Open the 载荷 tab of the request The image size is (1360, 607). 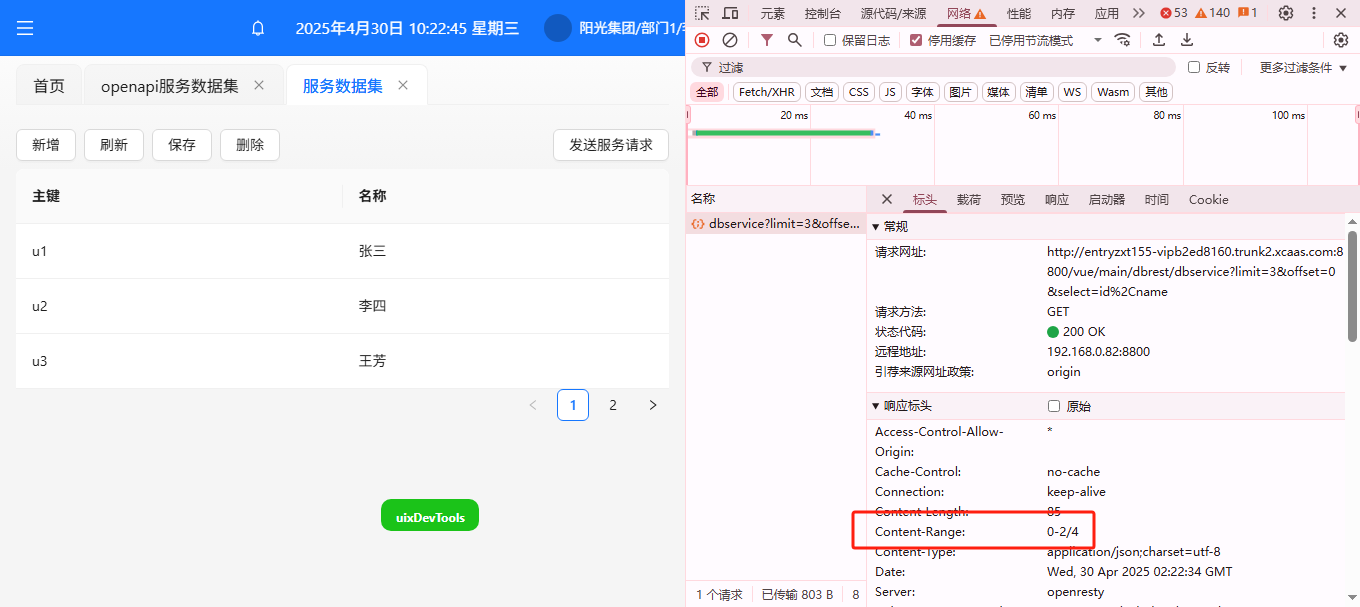969,199
